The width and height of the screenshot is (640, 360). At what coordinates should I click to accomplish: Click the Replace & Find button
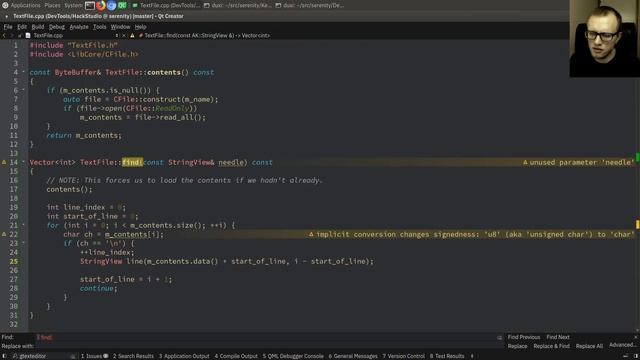[551, 346]
